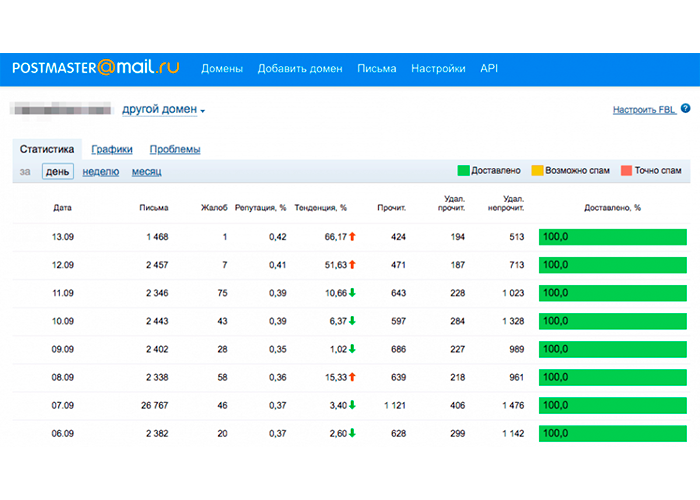Click the deleted read value 406
This screenshot has height=500, width=700.
pyautogui.click(x=458, y=406)
